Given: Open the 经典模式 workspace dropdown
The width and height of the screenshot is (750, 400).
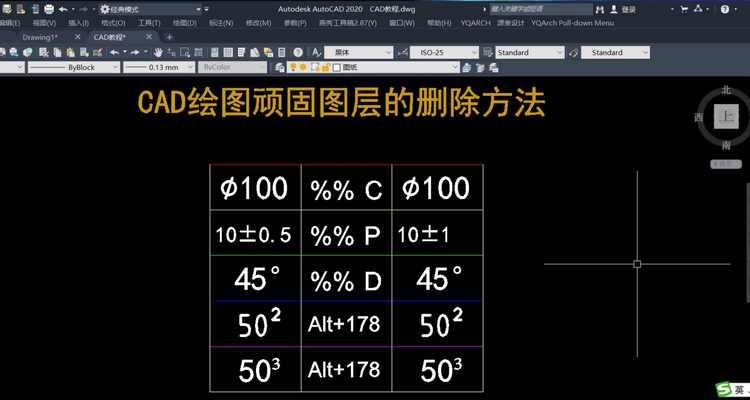Looking at the screenshot, I should 151,9.
